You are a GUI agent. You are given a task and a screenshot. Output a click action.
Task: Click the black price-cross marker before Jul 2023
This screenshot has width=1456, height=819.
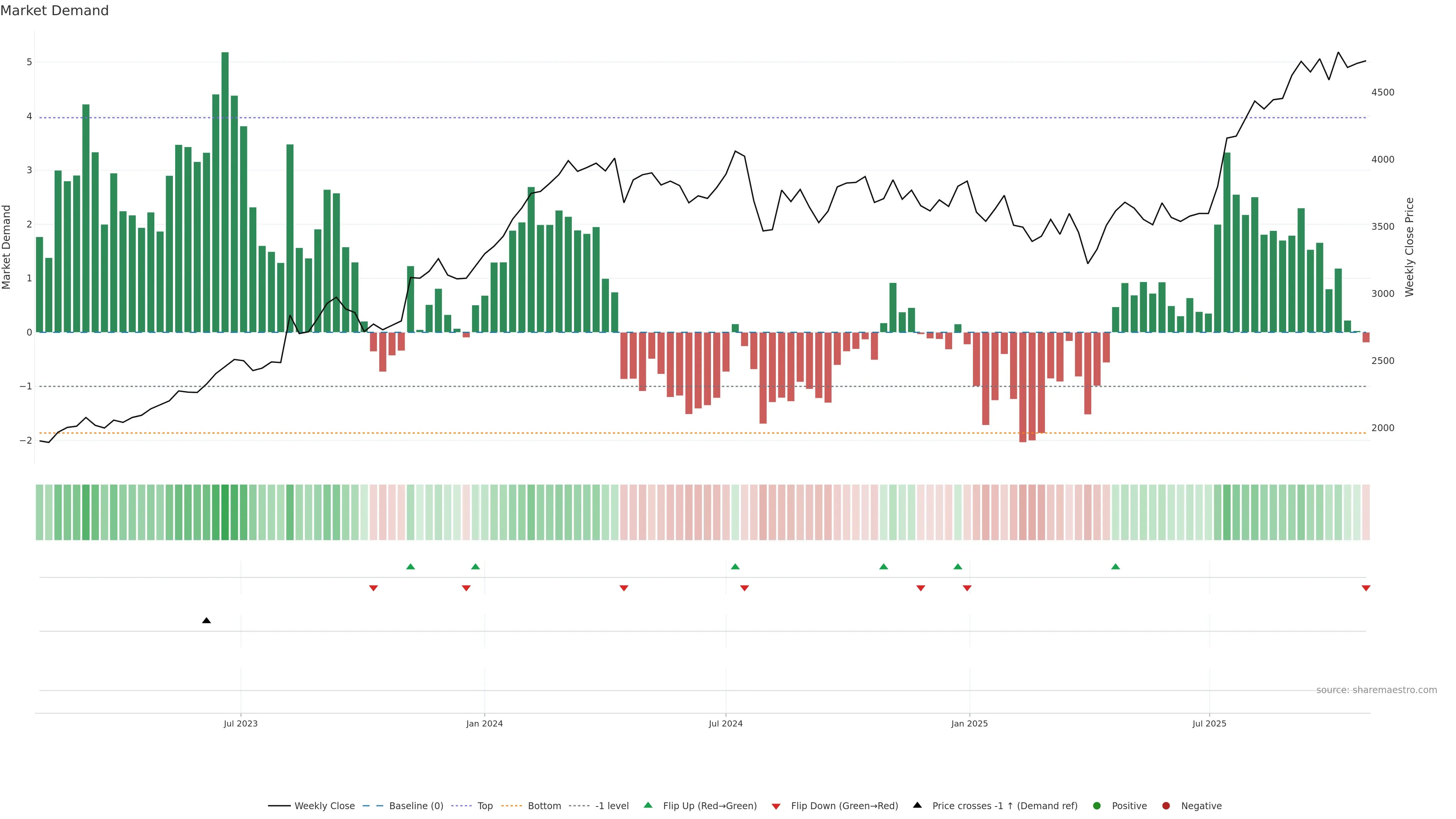pyautogui.click(x=206, y=621)
